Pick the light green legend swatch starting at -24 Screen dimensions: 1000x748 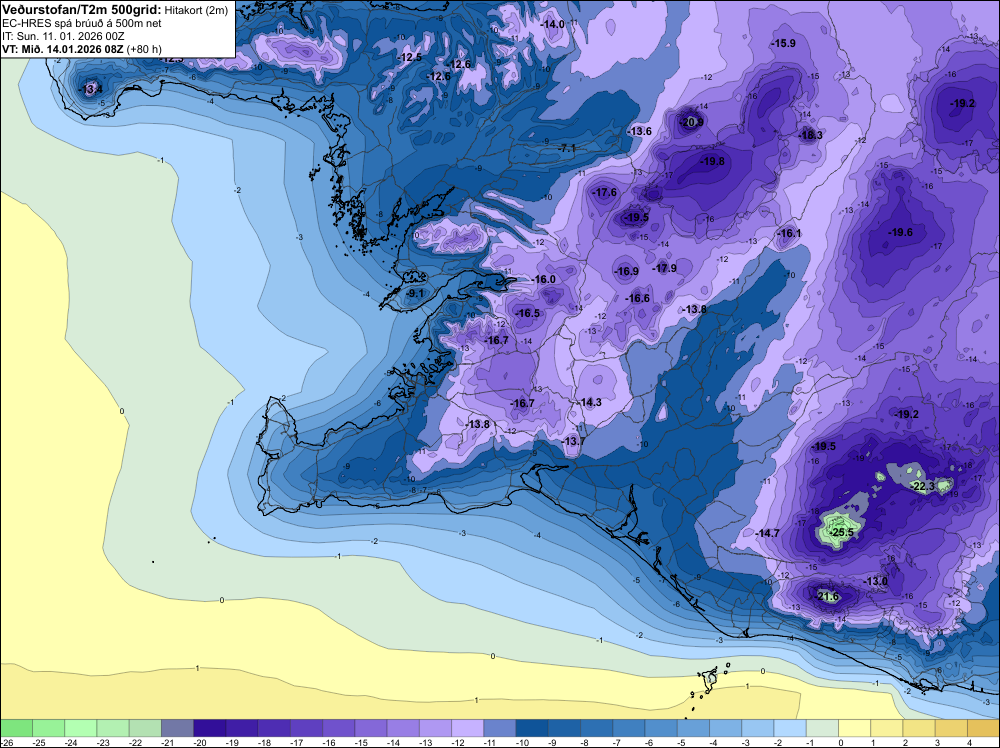tap(80, 728)
